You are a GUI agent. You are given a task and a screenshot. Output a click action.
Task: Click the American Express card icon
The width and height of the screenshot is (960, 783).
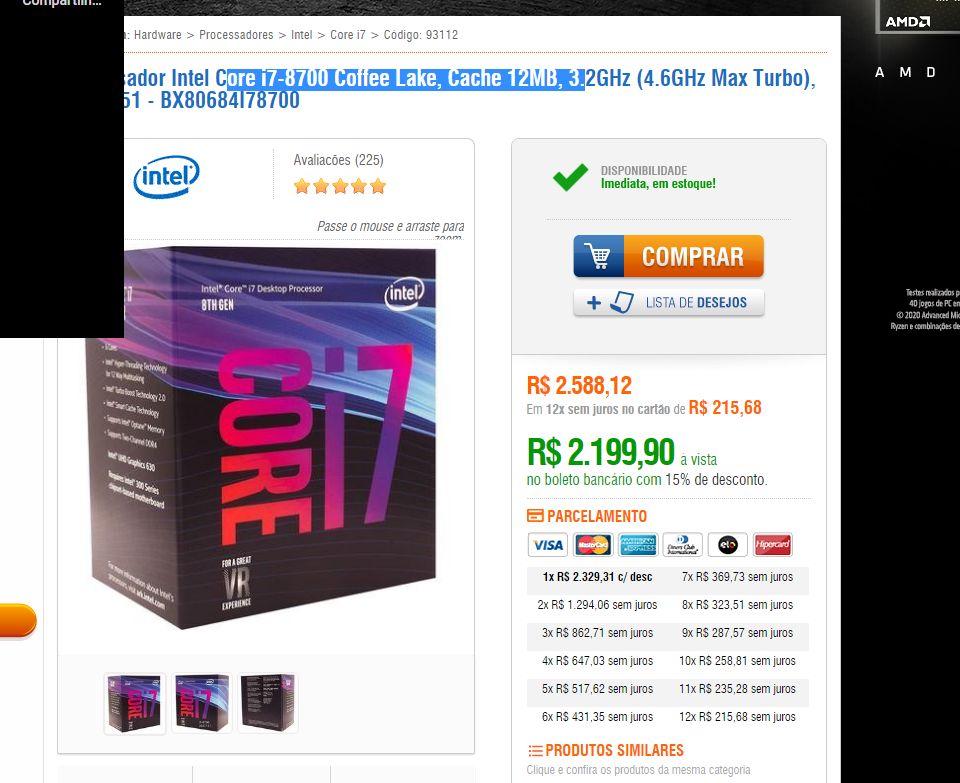coord(638,544)
